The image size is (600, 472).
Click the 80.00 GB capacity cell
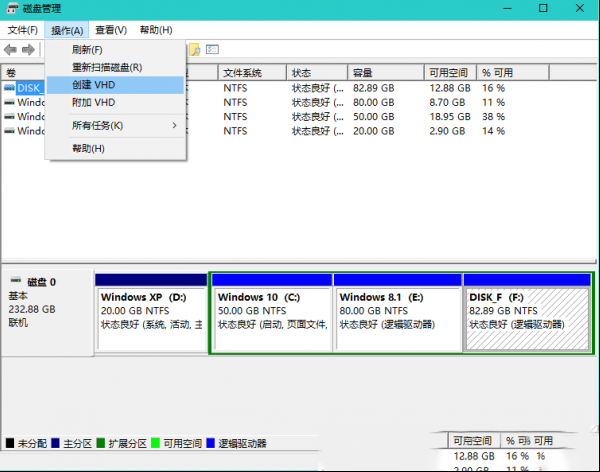point(373,103)
